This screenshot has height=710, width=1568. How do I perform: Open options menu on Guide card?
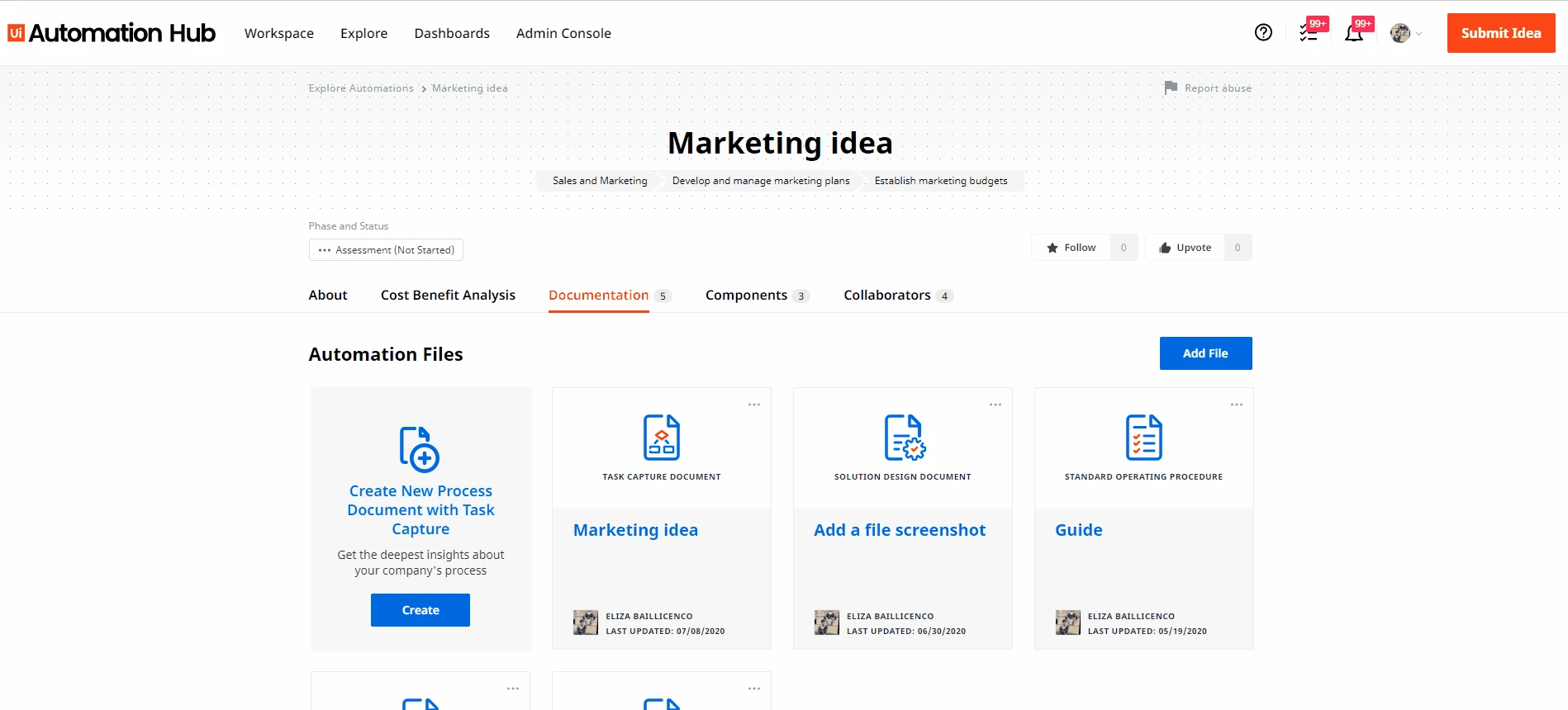tap(1237, 405)
